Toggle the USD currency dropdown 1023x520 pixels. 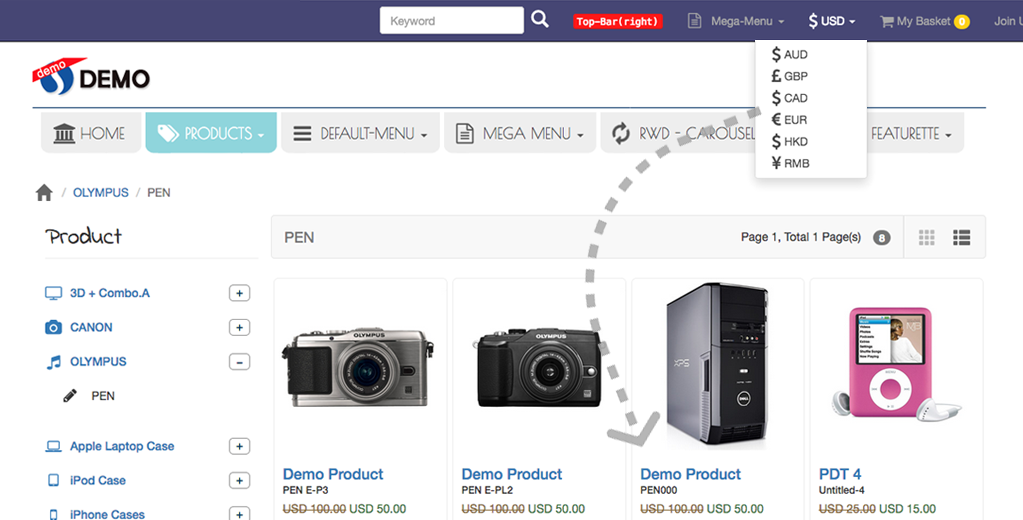[832, 21]
